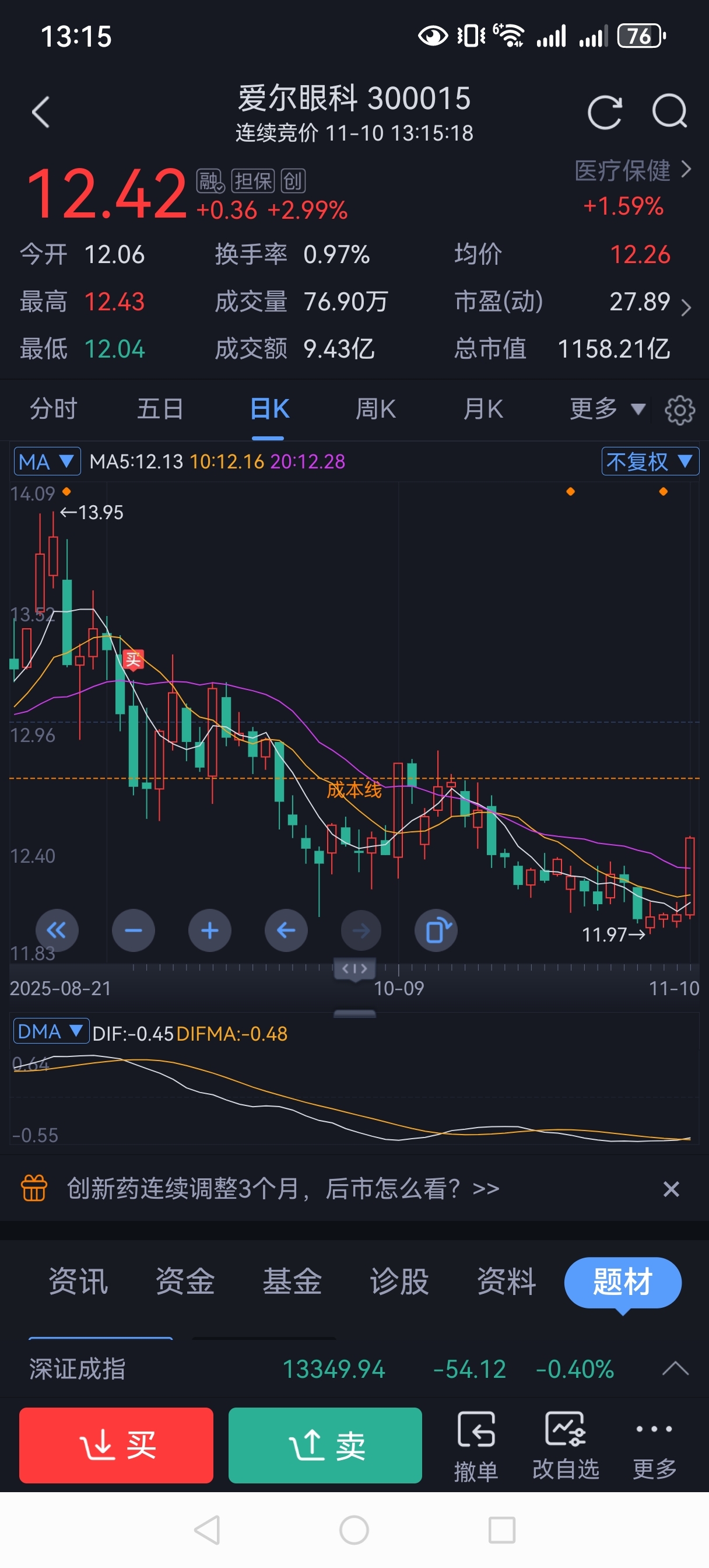Tap the 担保 collateral badge

click(x=253, y=181)
